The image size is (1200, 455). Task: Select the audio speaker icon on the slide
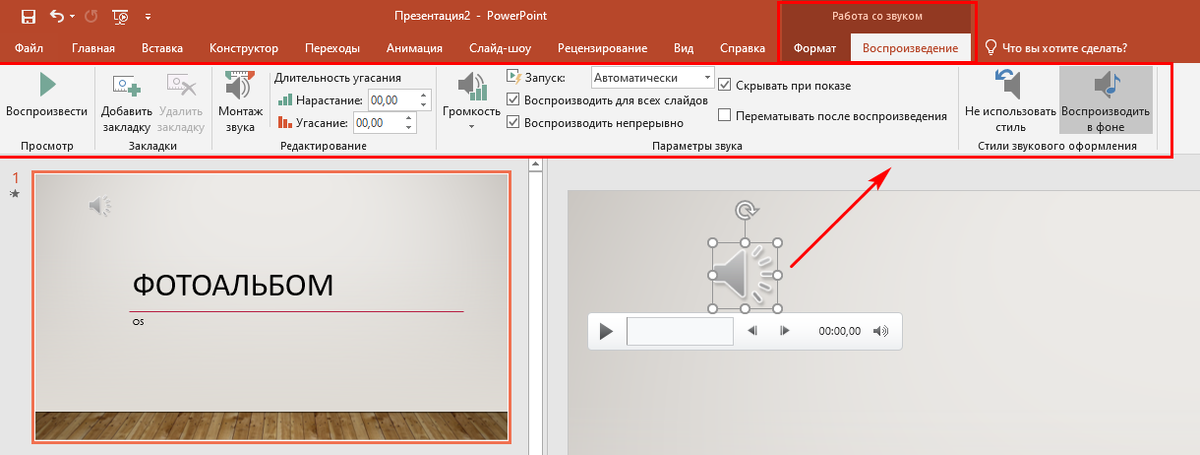coord(745,275)
